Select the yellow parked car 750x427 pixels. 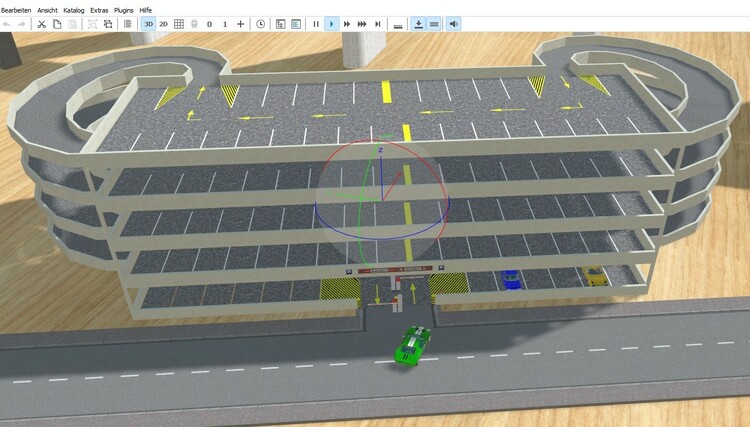point(595,275)
